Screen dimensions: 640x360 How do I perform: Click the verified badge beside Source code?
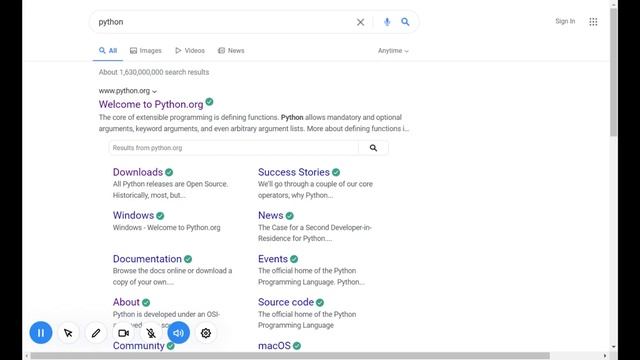(x=320, y=302)
